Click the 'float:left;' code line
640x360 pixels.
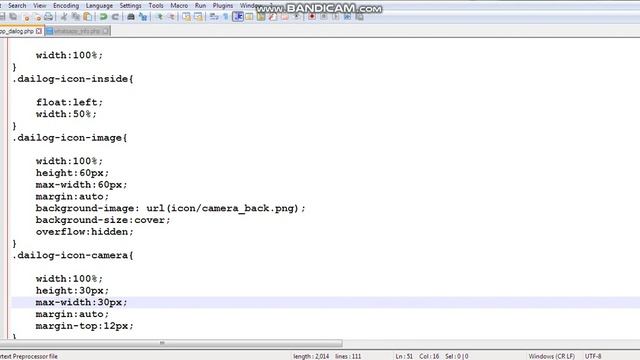point(69,102)
